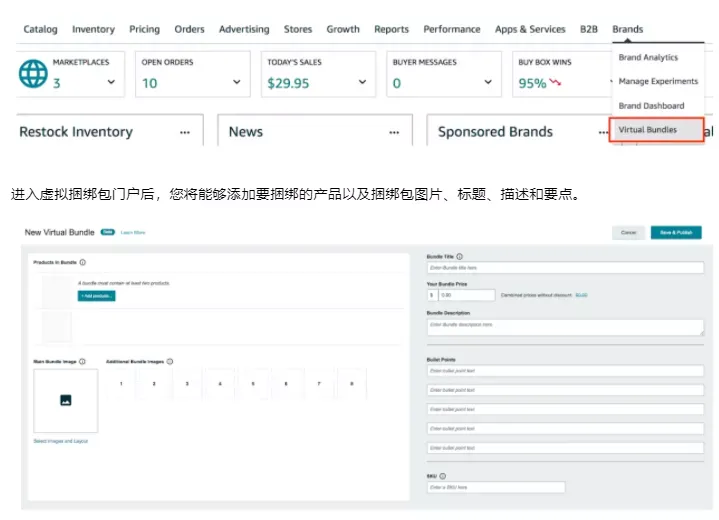Open the B2B menu
The image size is (719, 520).
click(589, 29)
